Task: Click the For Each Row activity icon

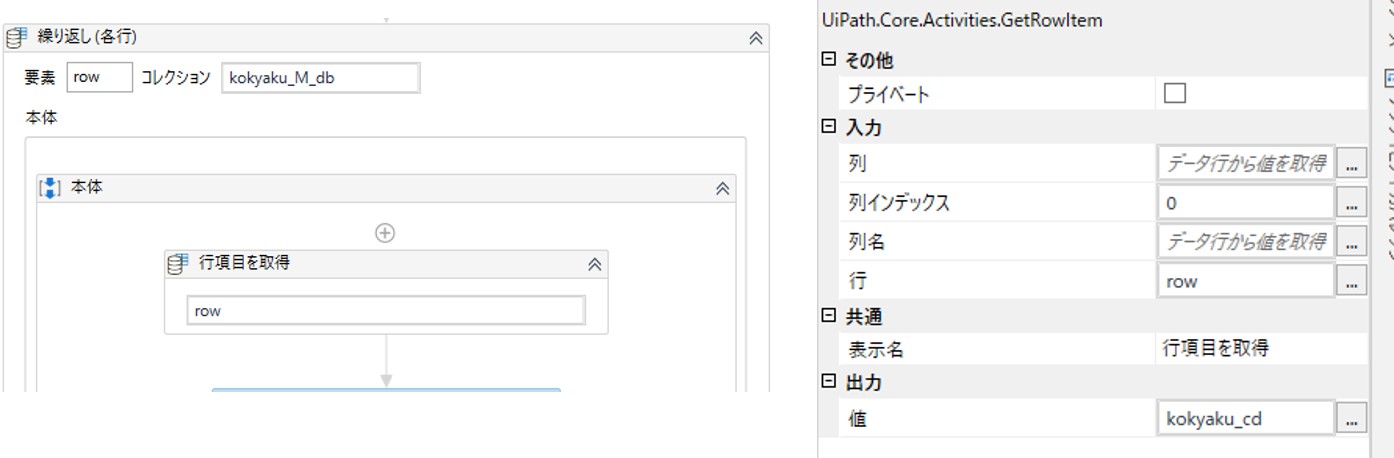Action: [x=15, y=38]
